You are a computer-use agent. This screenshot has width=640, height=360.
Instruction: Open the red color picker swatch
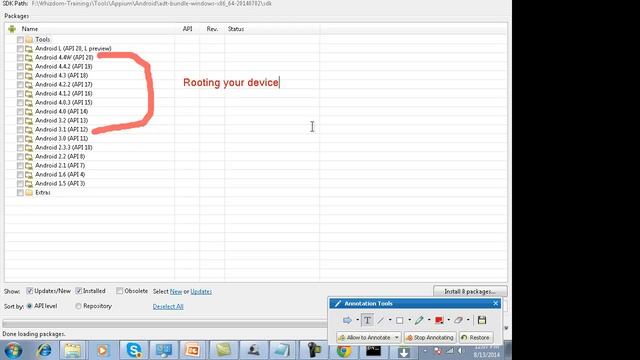click(x=439, y=320)
